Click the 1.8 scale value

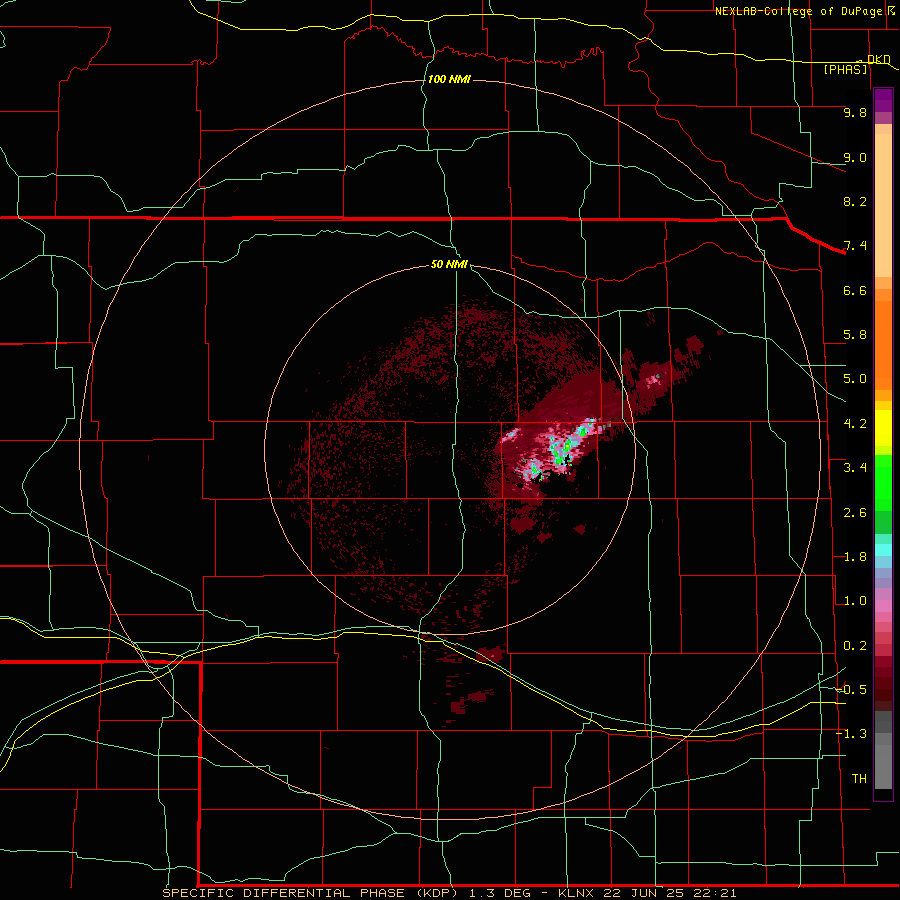pos(855,557)
